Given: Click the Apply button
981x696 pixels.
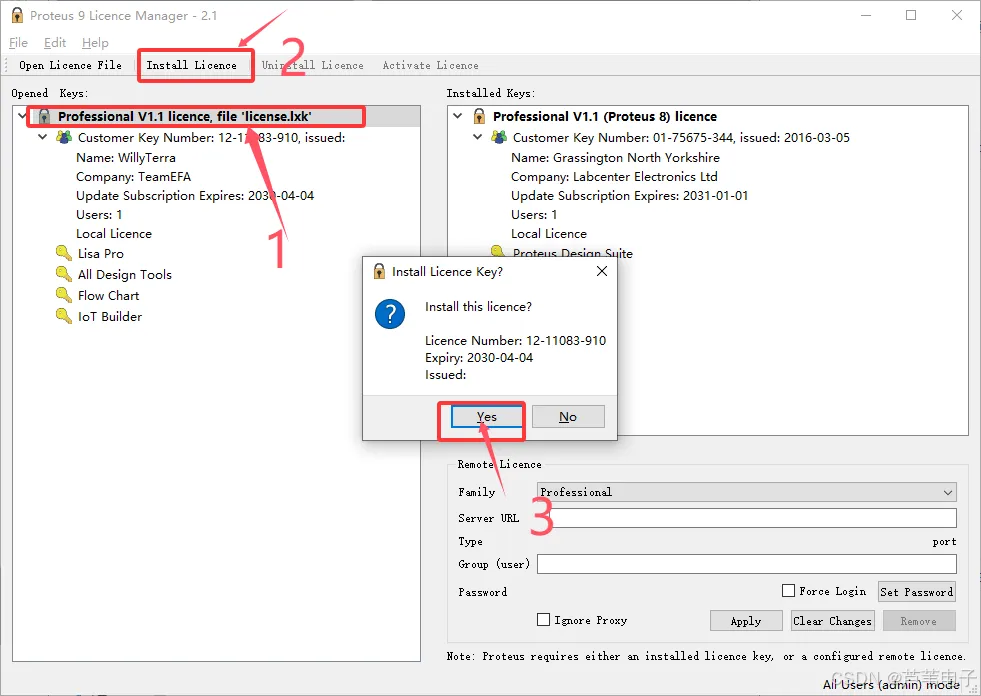Looking at the screenshot, I should pyautogui.click(x=746, y=621).
